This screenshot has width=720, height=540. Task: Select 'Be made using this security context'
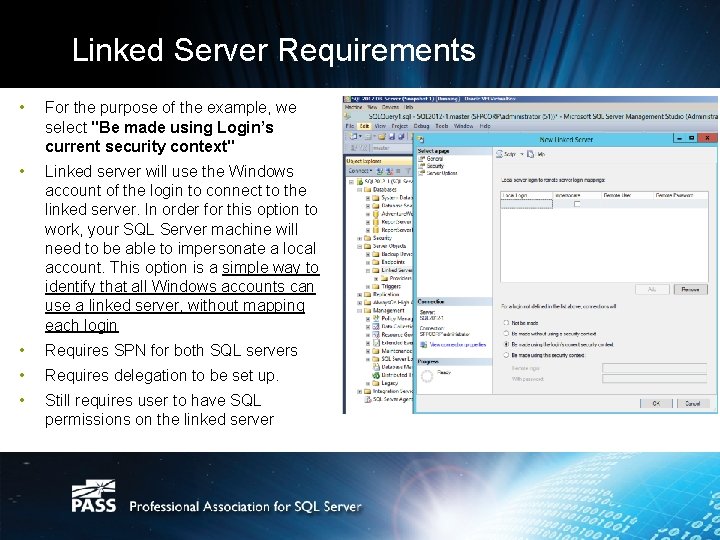(506, 355)
